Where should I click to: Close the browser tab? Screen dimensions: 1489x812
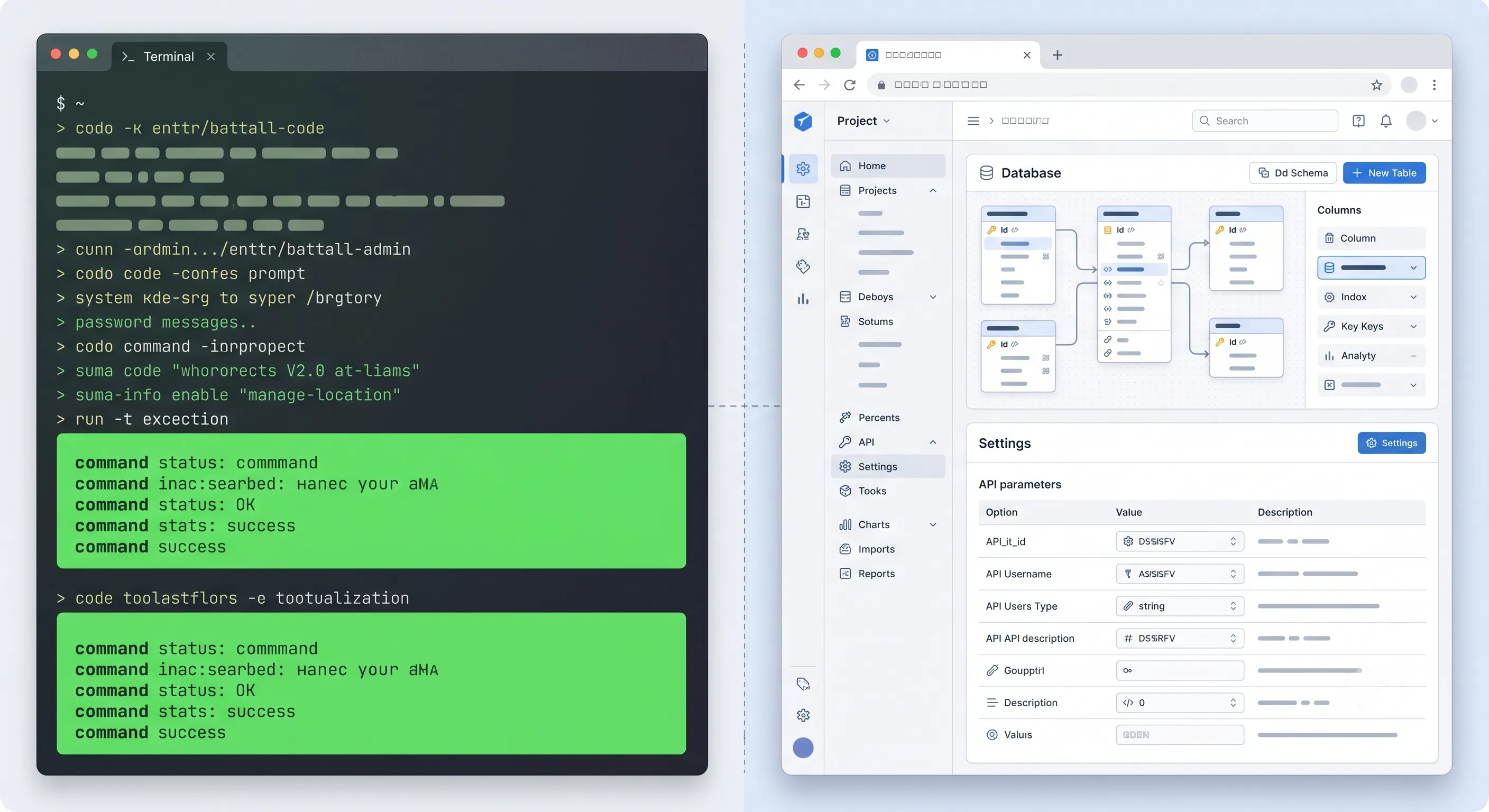click(x=1026, y=55)
